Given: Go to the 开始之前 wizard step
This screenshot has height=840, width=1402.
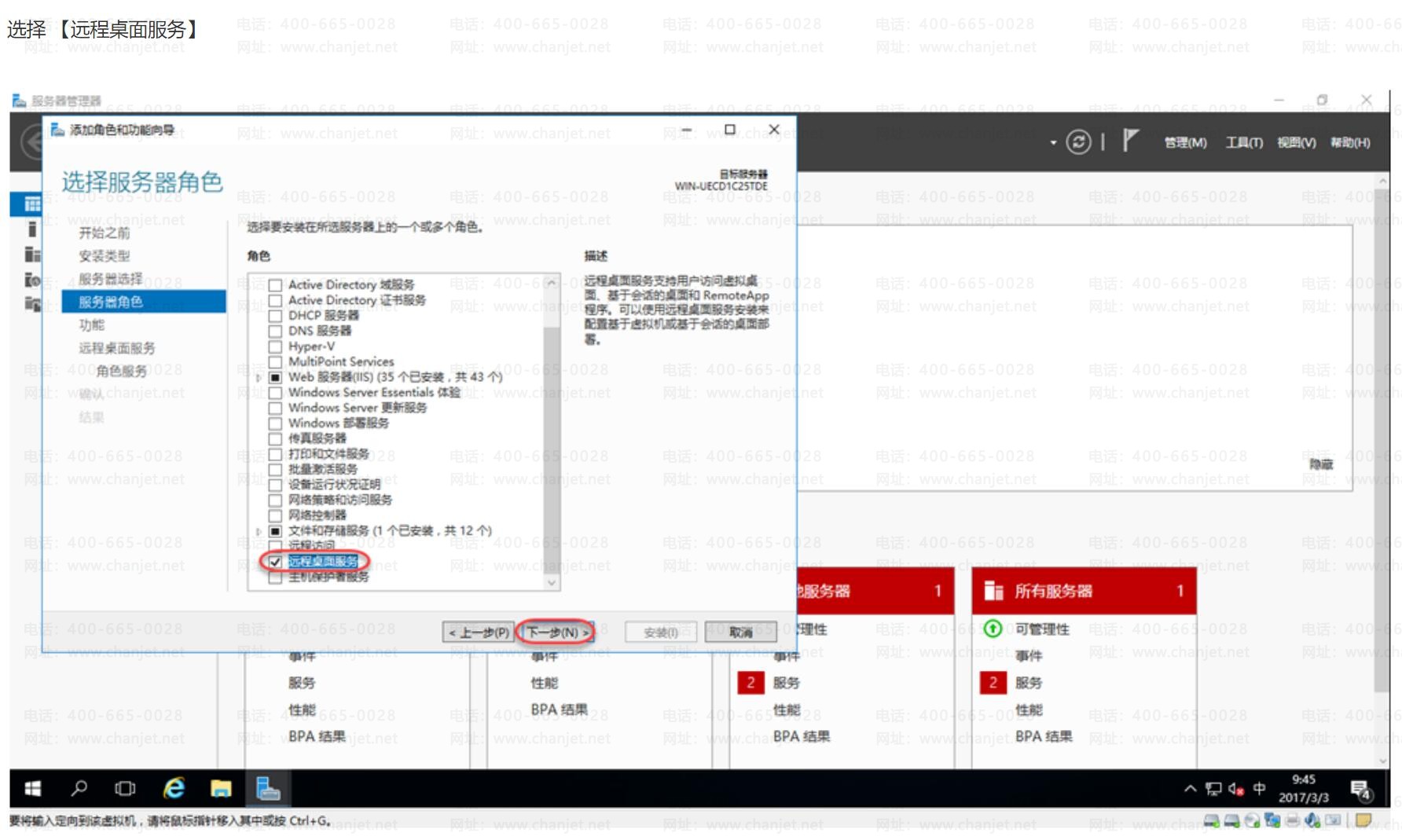Looking at the screenshot, I should click(x=105, y=233).
